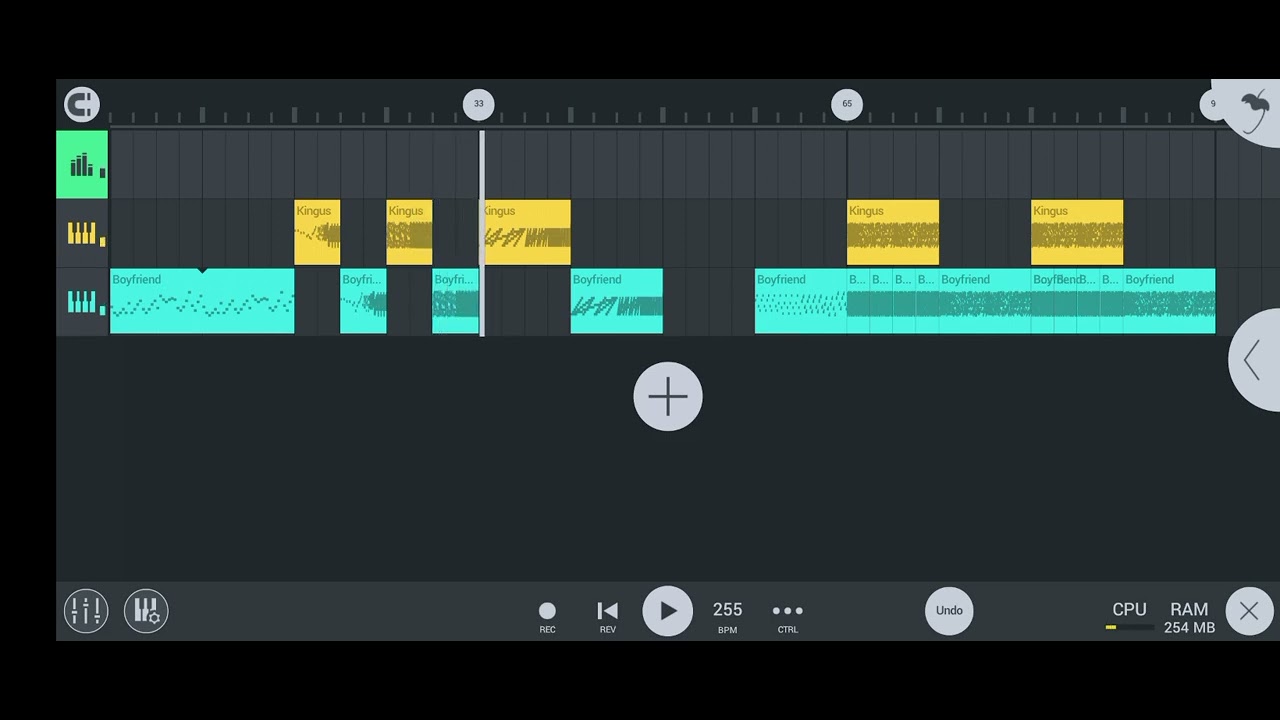Close the project with X button
This screenshot has width=1280, height=720.
click(x=1249, y=611)
